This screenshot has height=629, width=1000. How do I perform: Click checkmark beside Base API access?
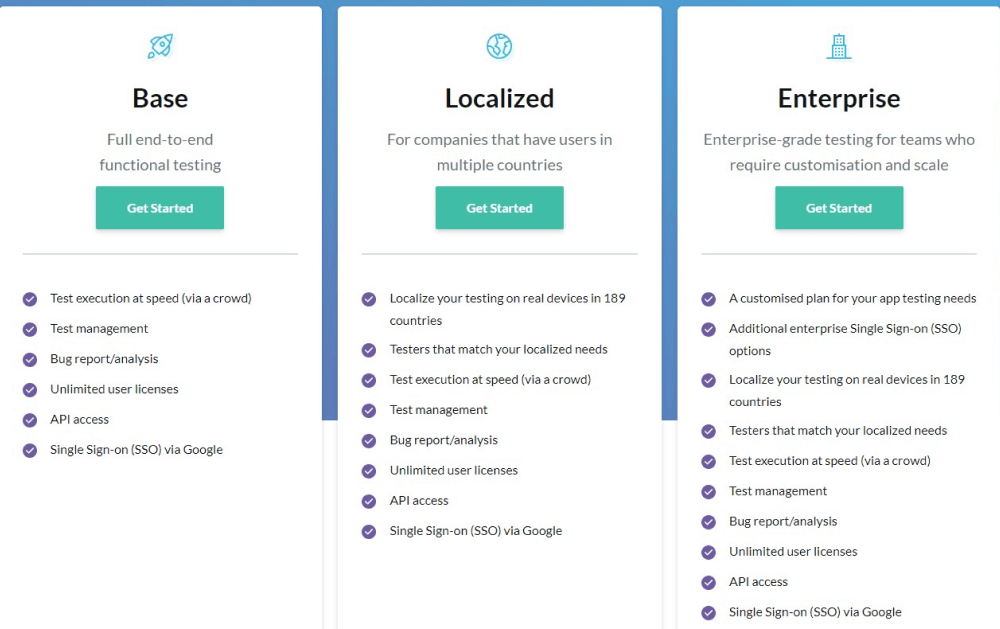tap(30, 420)
